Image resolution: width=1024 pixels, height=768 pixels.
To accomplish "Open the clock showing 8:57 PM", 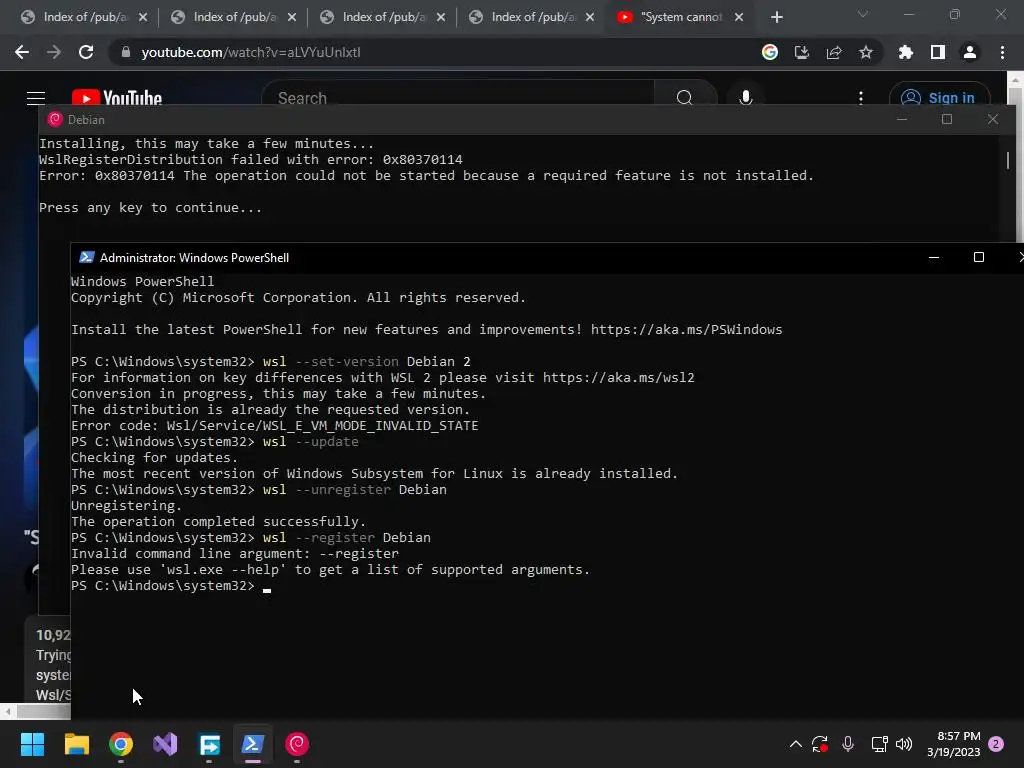I will 953,744.
